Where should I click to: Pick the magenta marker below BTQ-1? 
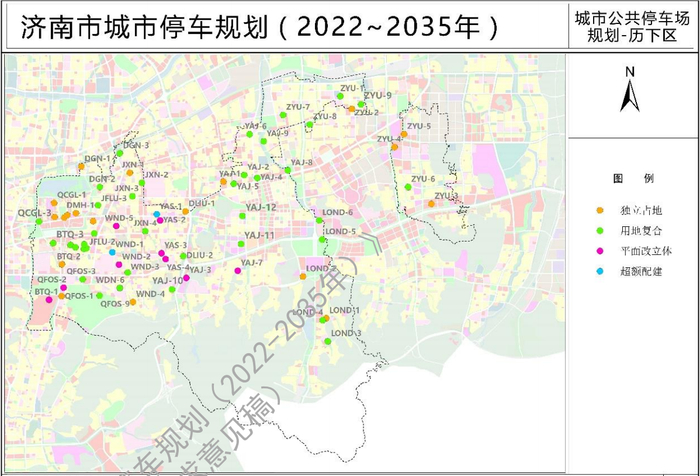[x=49, y=300]
